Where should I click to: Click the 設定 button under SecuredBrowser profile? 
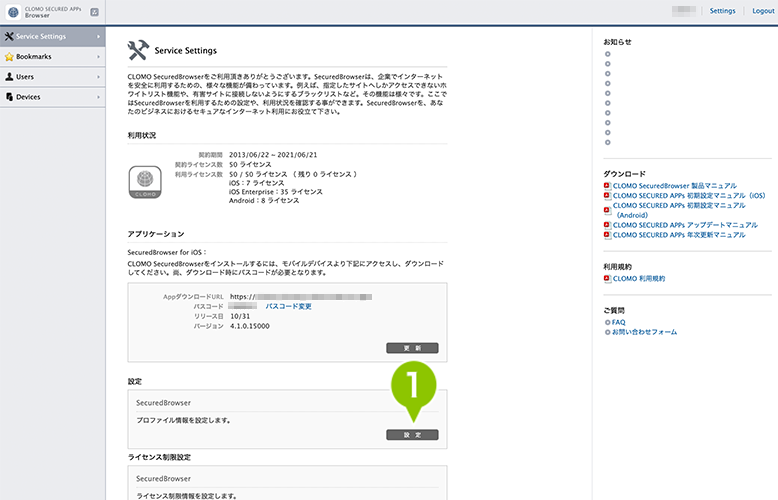tap(412, 435)
